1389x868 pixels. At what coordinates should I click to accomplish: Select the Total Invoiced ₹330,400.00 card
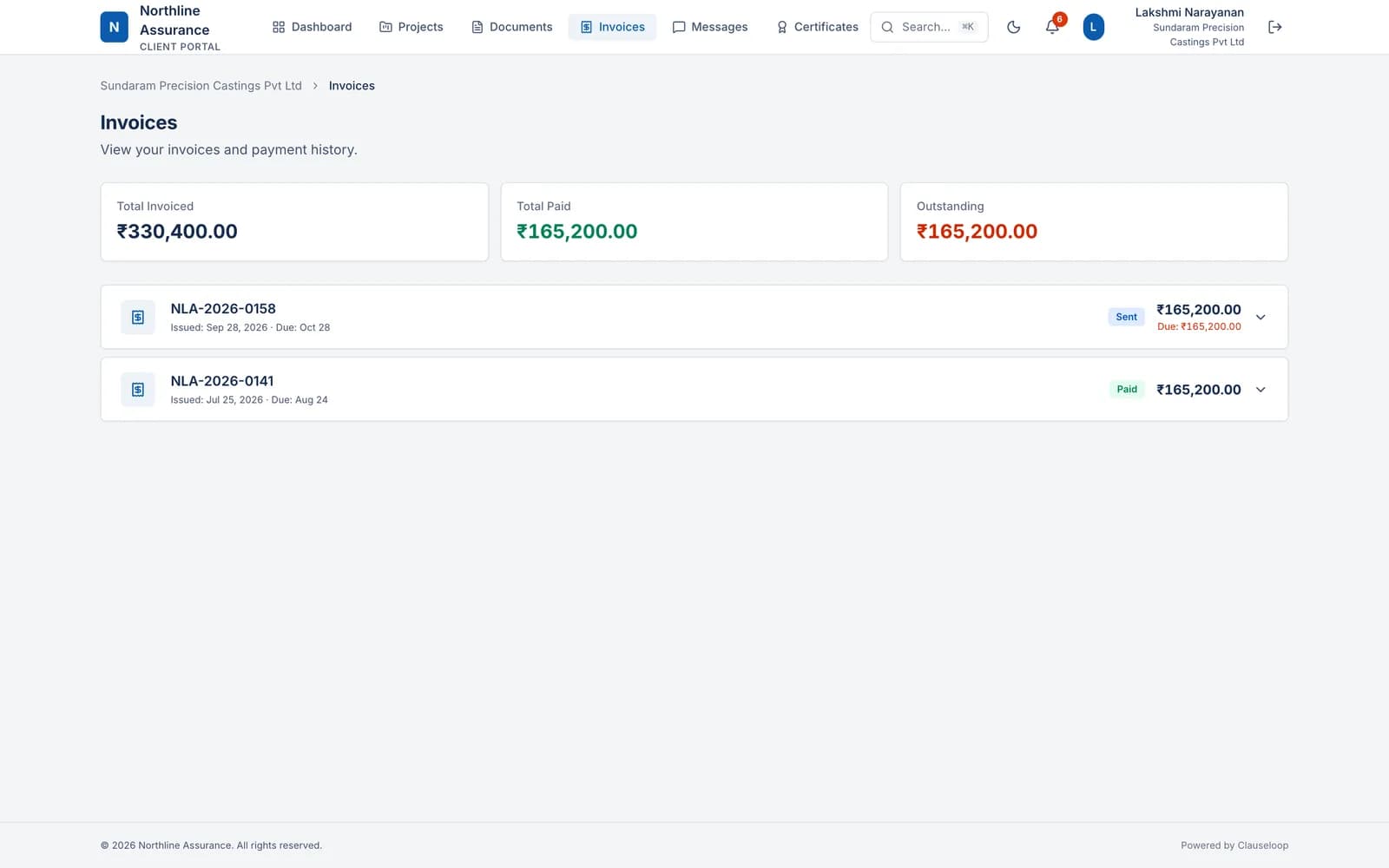(294, 221)
